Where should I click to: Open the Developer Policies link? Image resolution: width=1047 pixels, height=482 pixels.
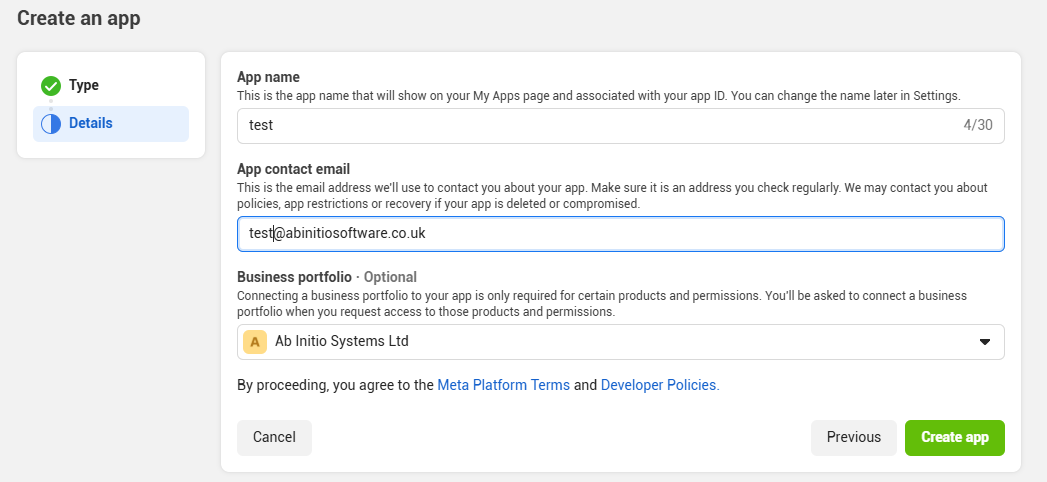coord(659,385)
